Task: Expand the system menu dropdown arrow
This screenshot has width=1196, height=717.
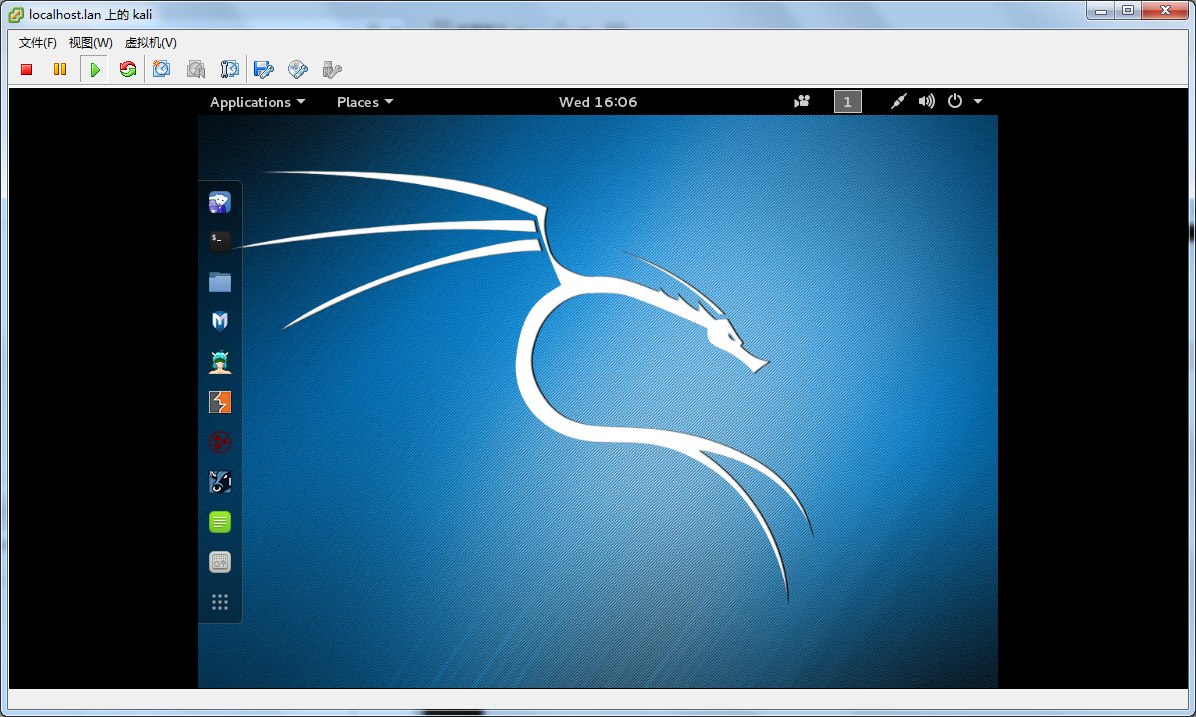Action: coord(978,101)
